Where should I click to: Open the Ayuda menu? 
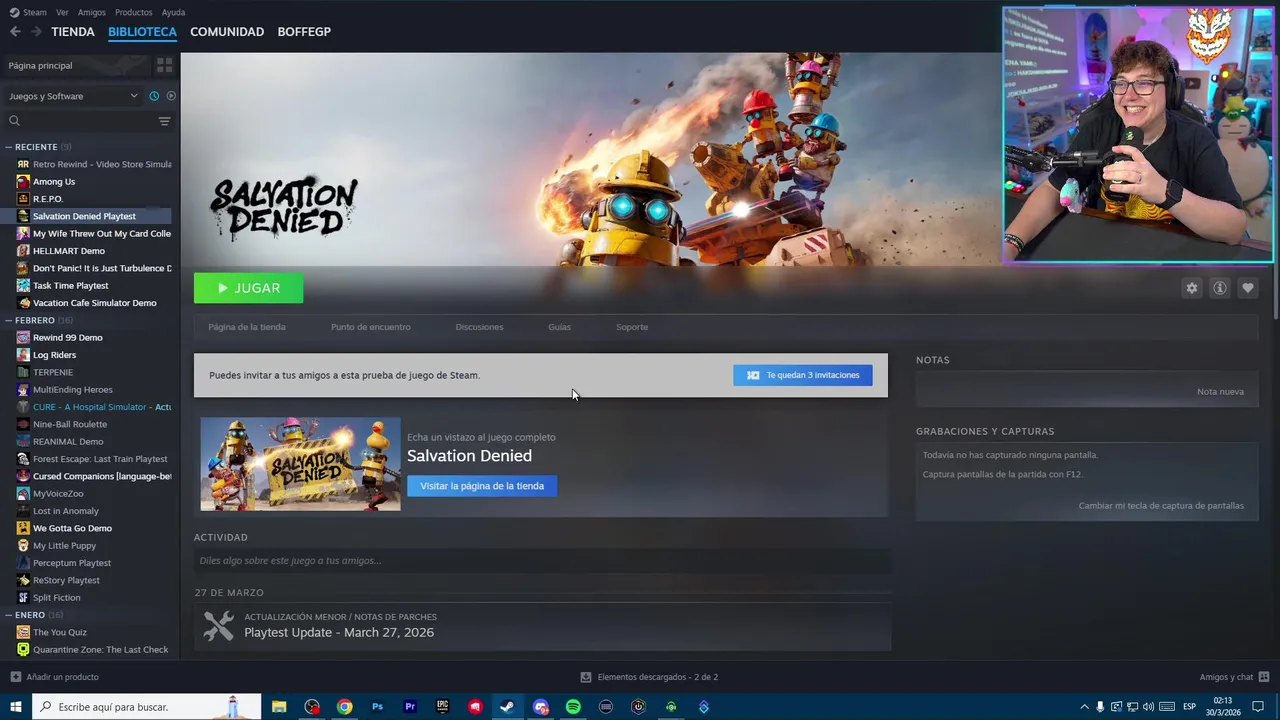[173, 12]
